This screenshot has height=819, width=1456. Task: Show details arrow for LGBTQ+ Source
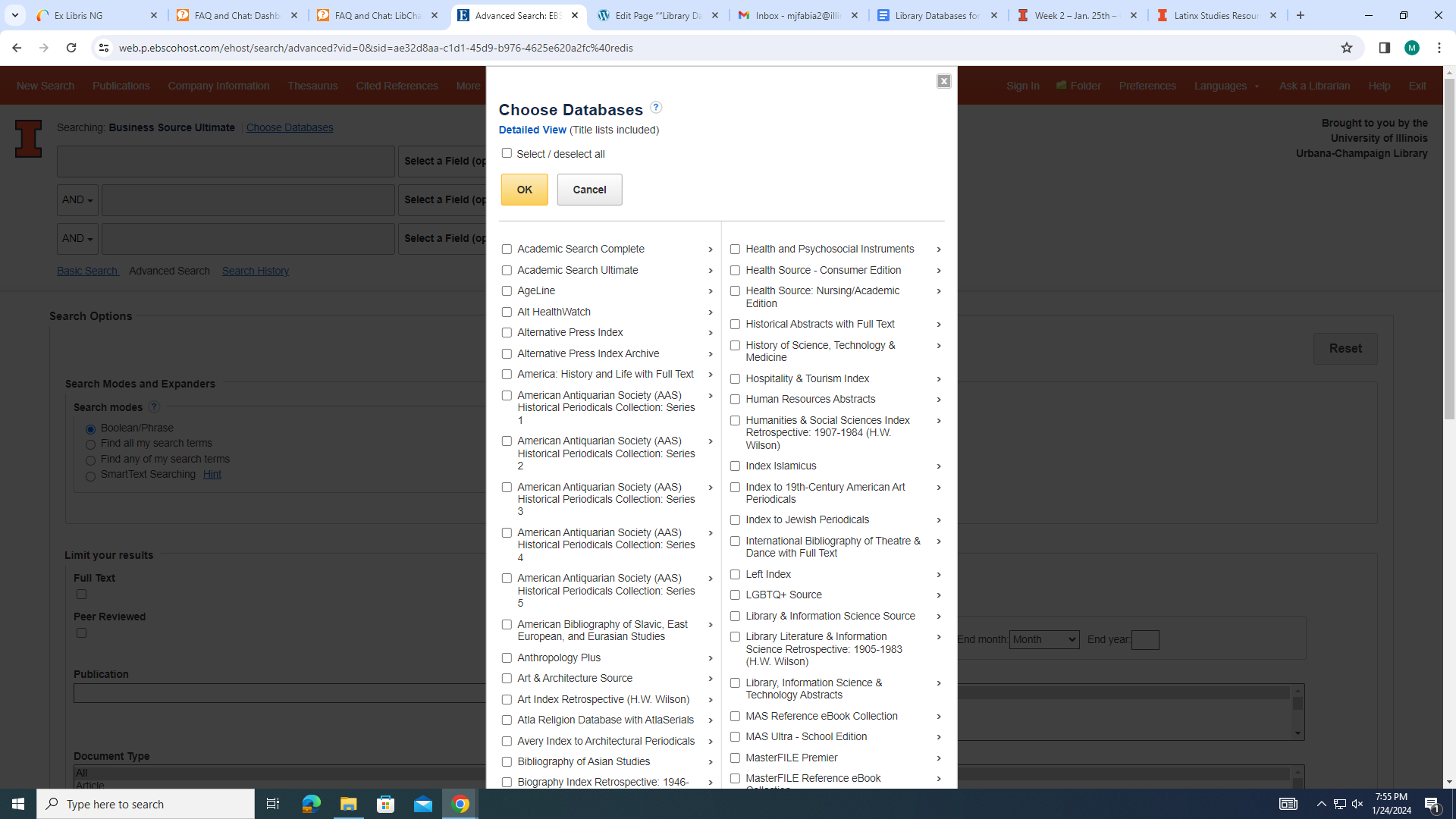(939, 595)
